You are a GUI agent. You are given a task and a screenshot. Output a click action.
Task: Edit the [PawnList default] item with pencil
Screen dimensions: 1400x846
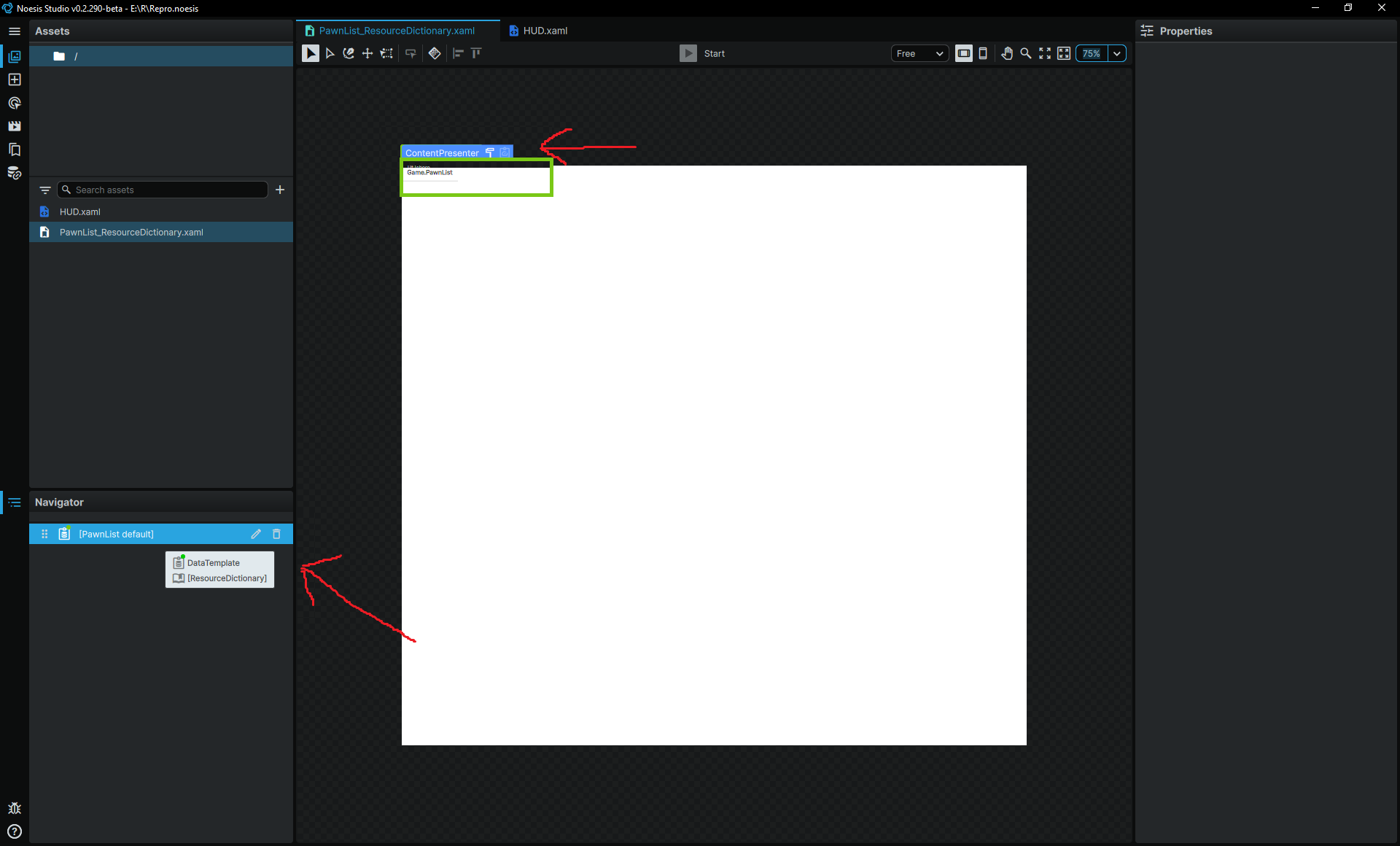(256, 534)
